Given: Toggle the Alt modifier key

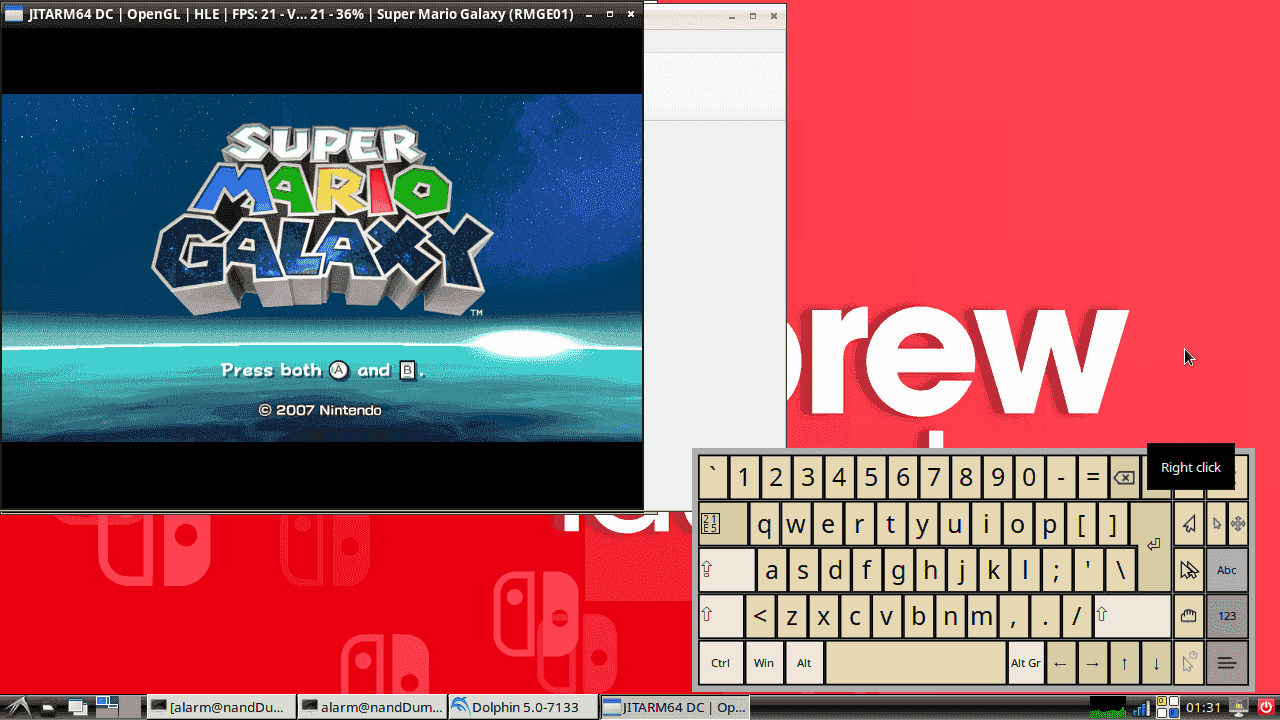Looking at the screenshot, I should coord(804,662).
